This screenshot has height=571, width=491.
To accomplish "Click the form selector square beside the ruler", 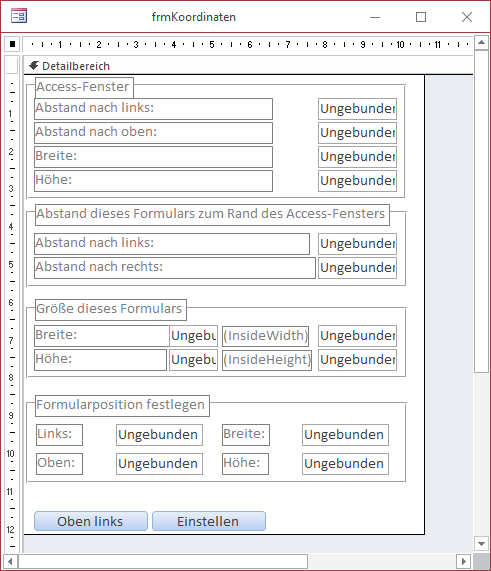I will [12, 44].
